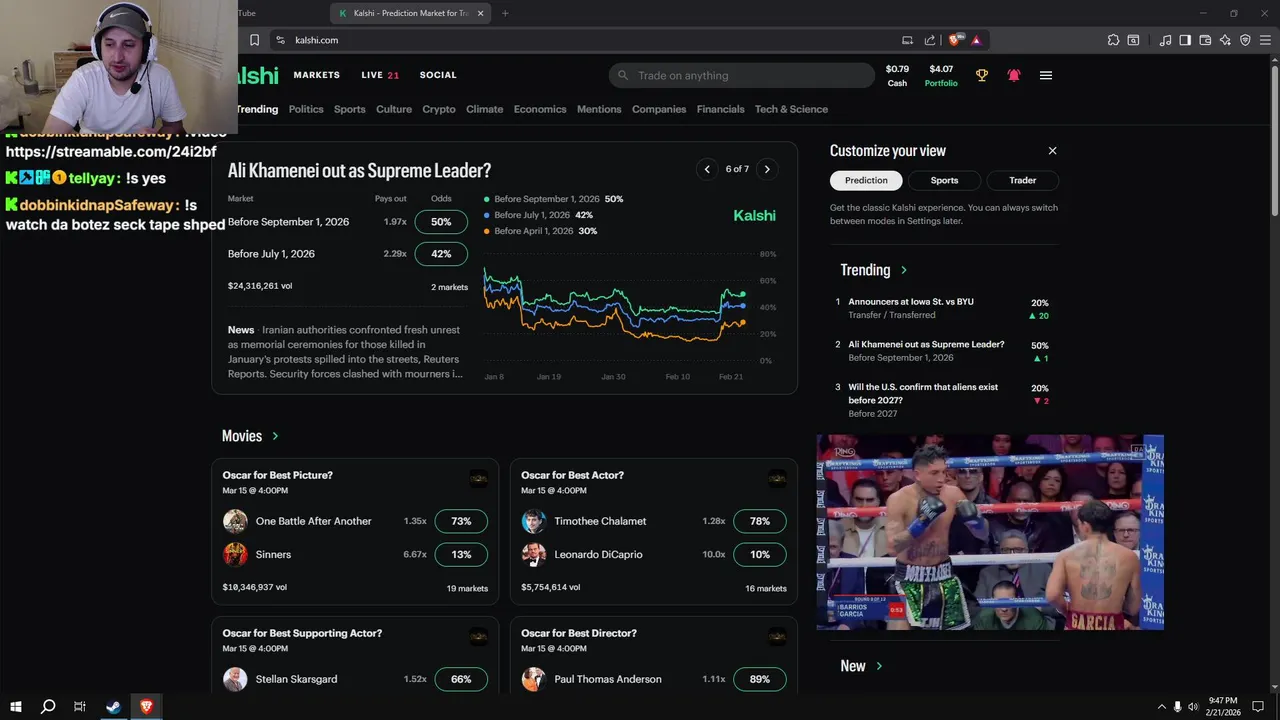Click the Portfolio balance link

tap(941, 75)
